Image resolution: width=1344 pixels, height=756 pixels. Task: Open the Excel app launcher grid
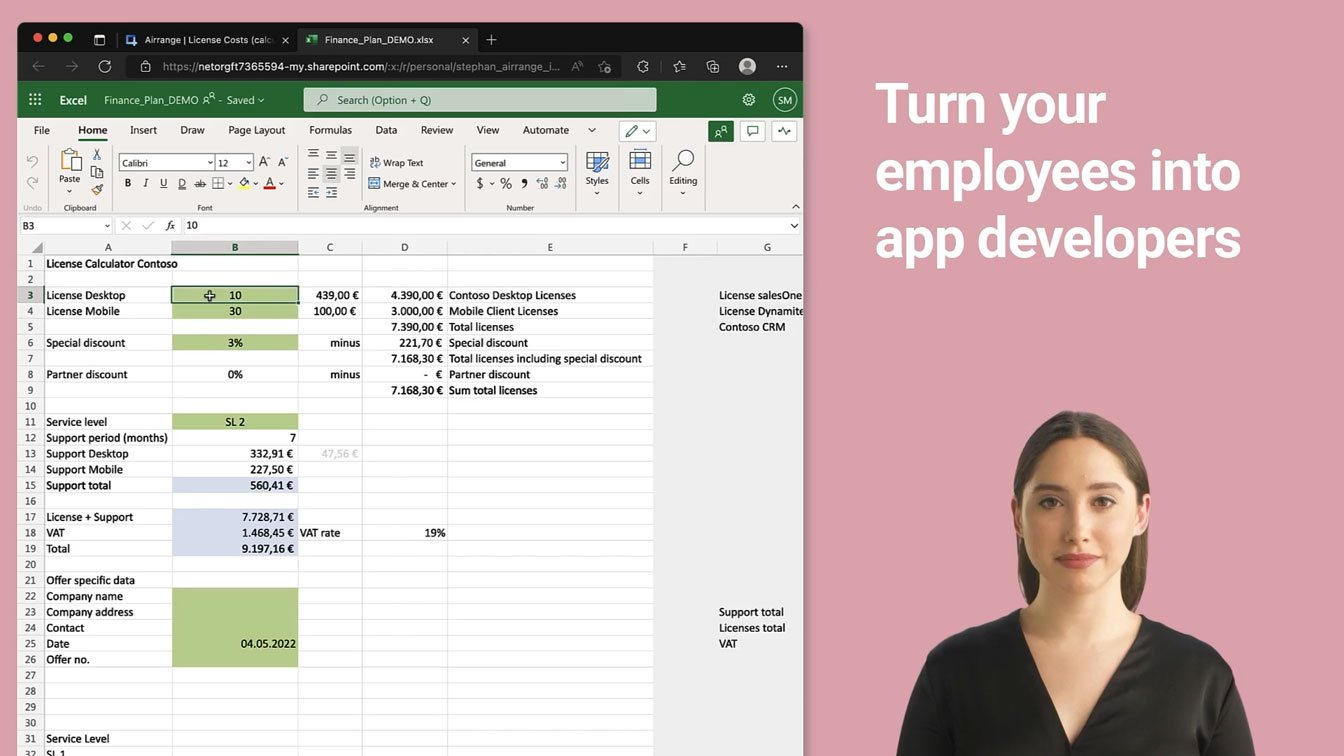coord(35,100)
